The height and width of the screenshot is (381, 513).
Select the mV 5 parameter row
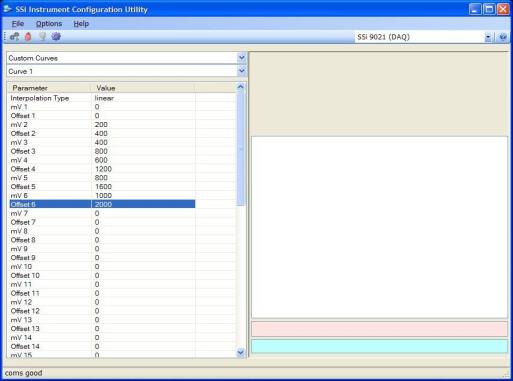102,178
